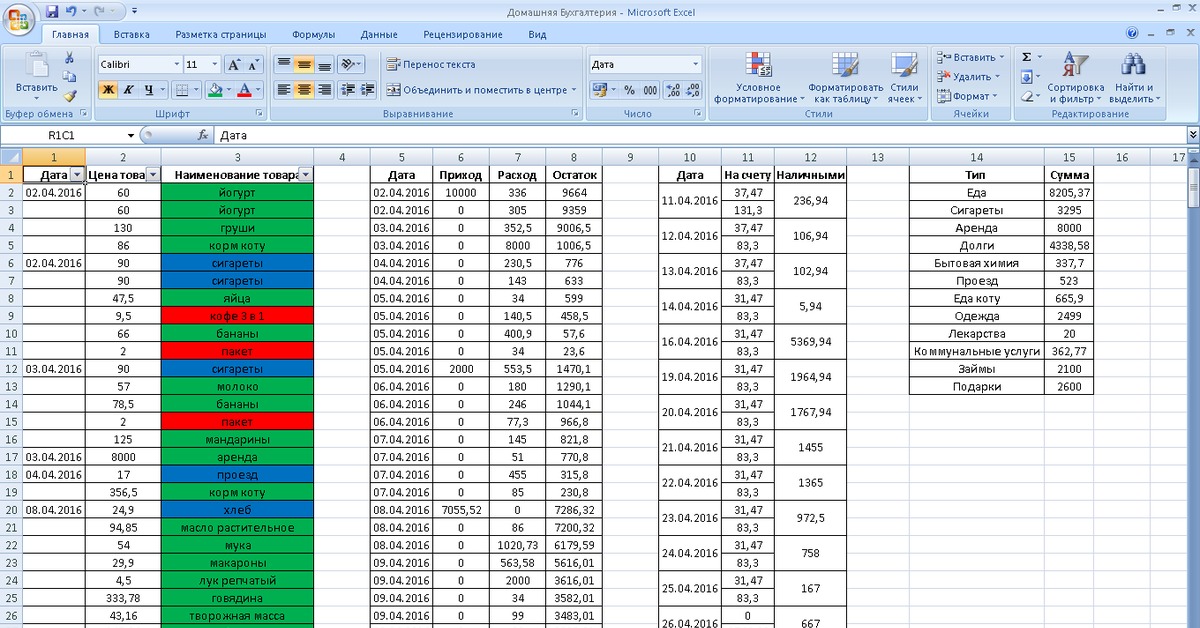Image resolution: width=1200 pixels, height=628 pixels.
Task: Toggle Перенос текста wrap text
Action: tap(431, 64)
